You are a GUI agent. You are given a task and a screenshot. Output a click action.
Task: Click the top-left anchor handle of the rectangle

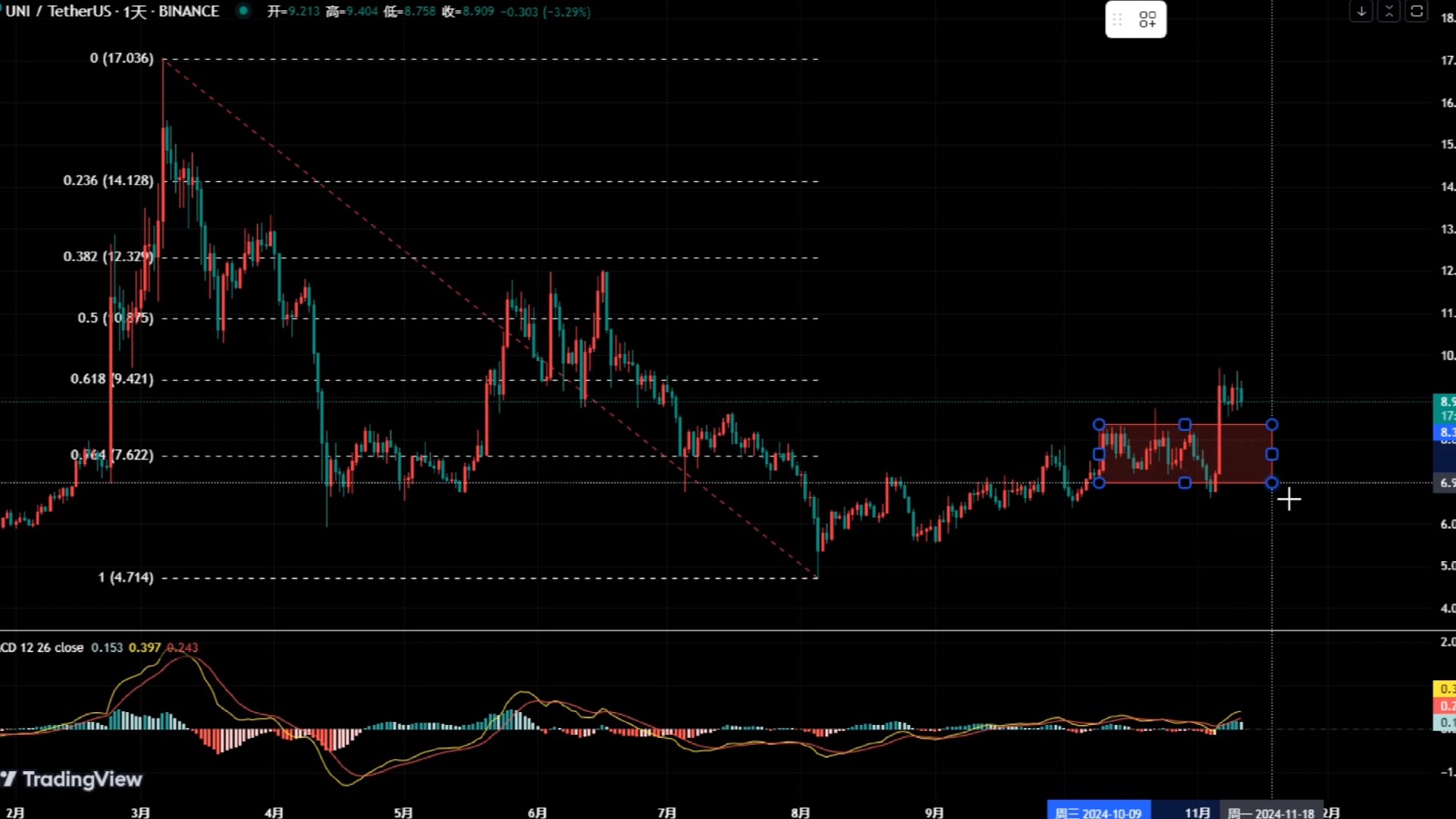(x=1100, y=425)
